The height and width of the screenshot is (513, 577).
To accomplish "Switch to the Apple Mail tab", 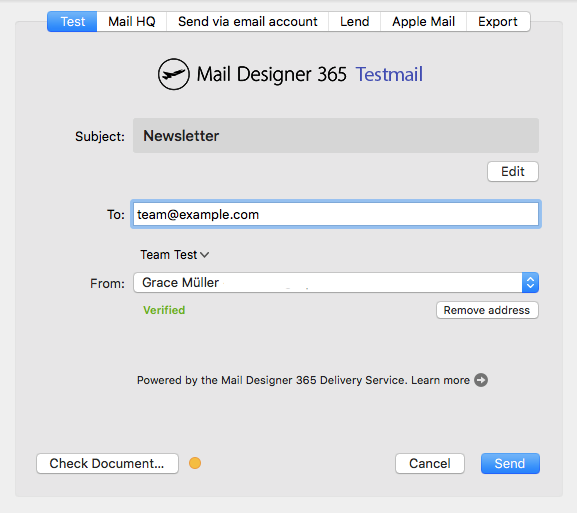I will [x=424, y=22].
